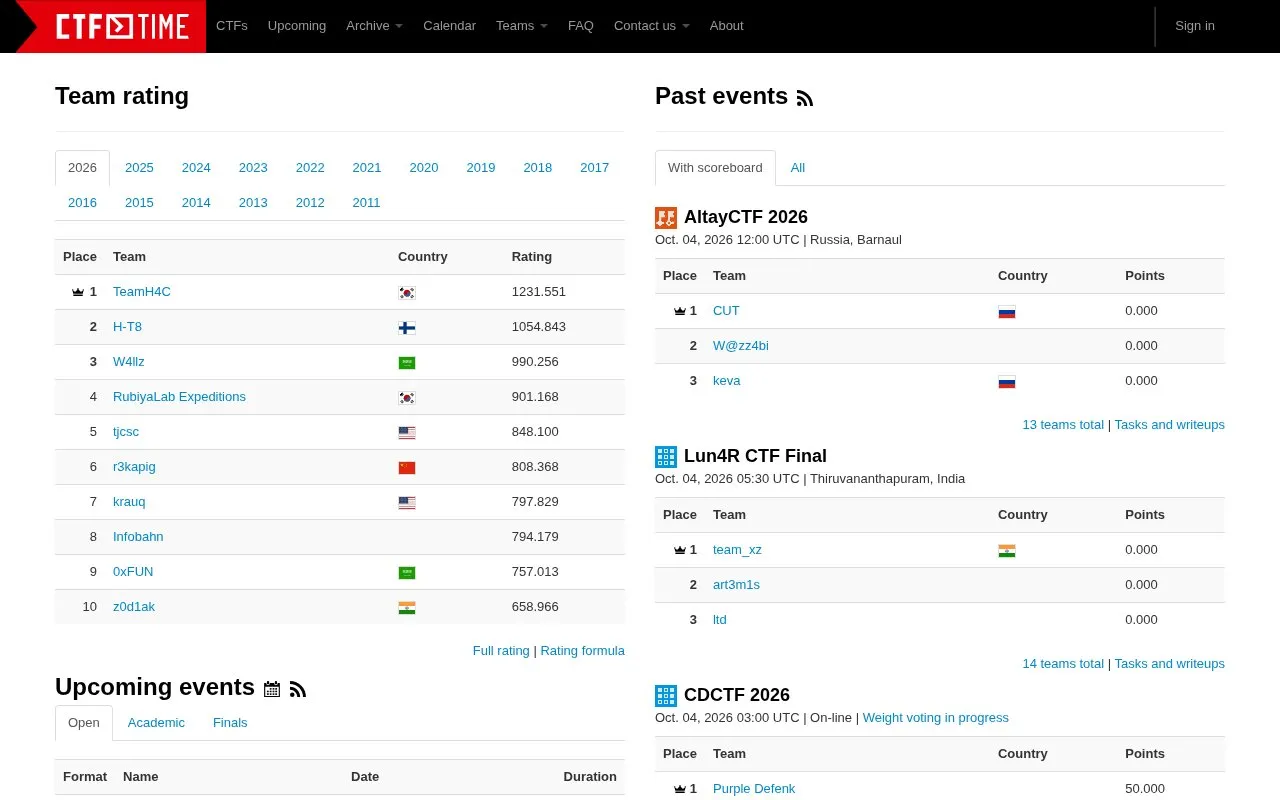Open the CTFs nav item
Screen dimensions: 1280x800
tap(232, 26)
